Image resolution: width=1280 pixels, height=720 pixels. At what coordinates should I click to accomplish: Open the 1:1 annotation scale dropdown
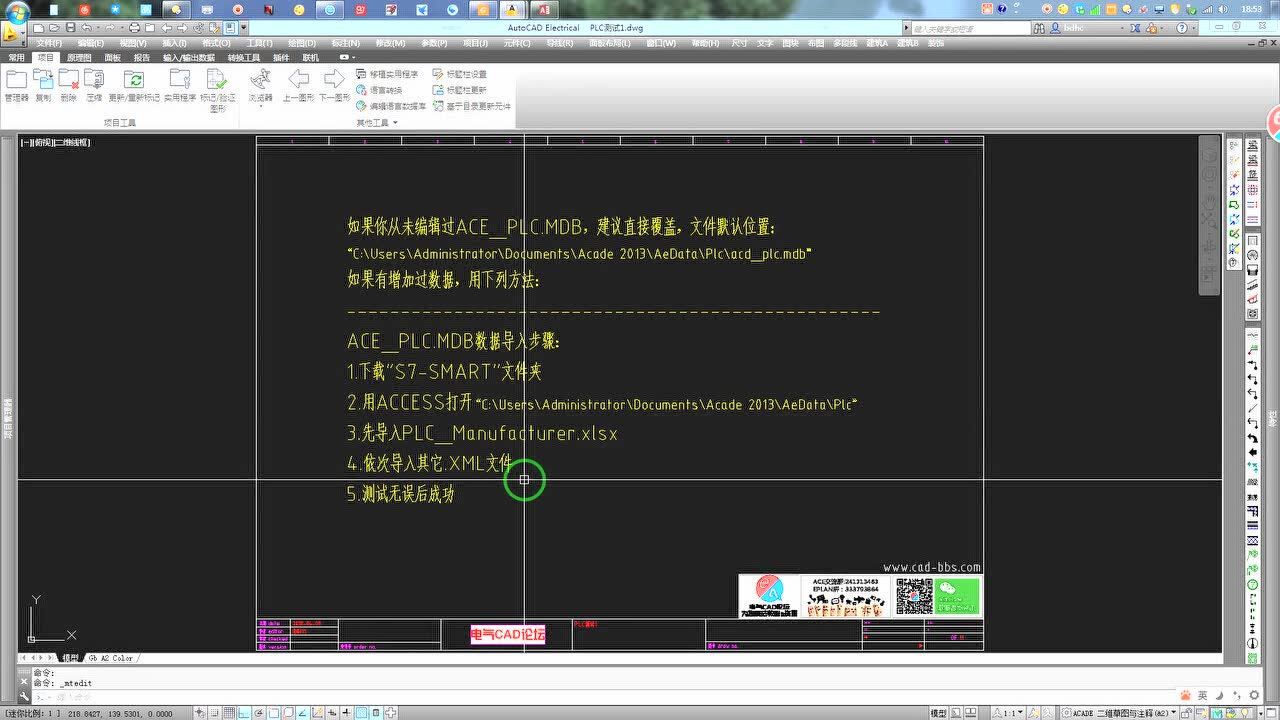pos(1018,711)
